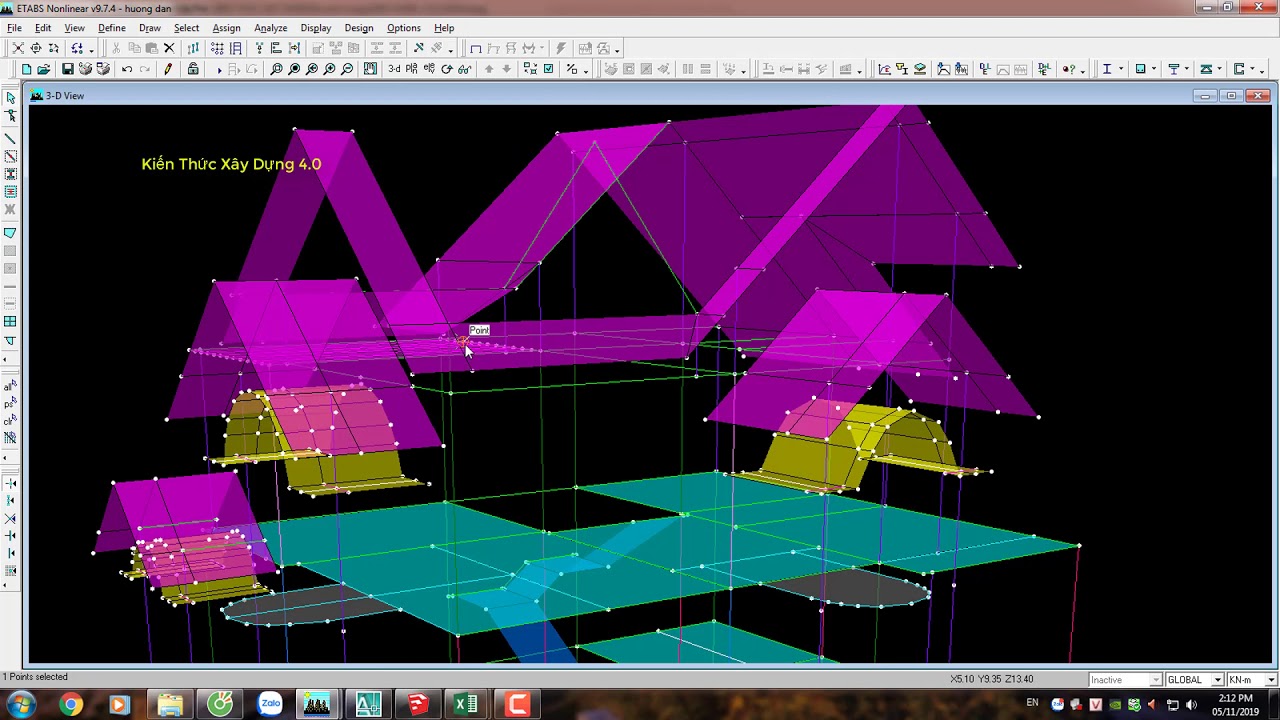Open Google Chrome from taskbar
This screenshot has height=720, width=1280.
[x=70, y=704]
